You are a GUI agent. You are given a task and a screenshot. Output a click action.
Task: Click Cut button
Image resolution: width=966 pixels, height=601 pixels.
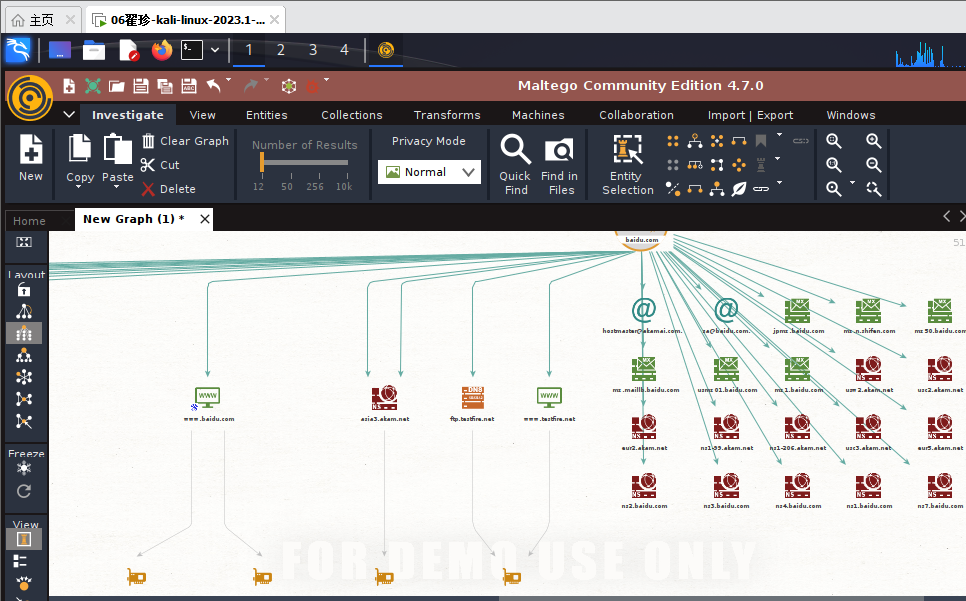(x=160, y=165)
